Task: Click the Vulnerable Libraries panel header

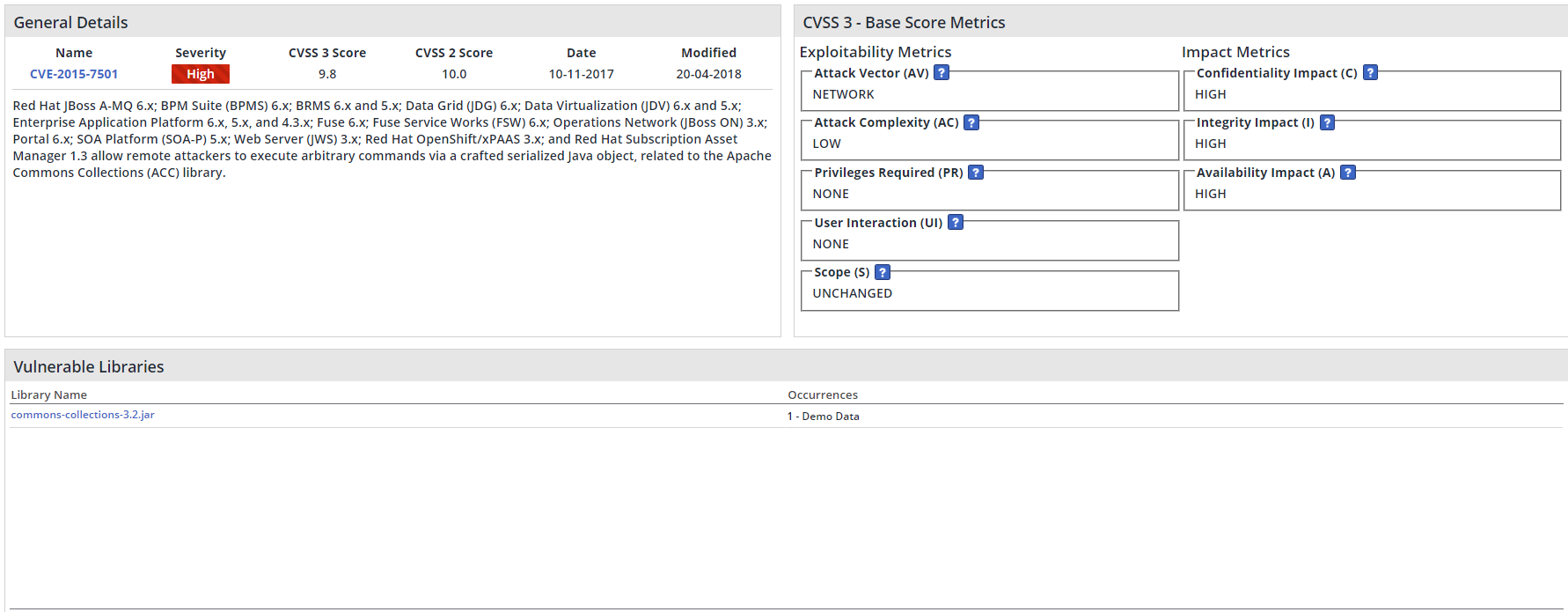Action: coord(89,366)
